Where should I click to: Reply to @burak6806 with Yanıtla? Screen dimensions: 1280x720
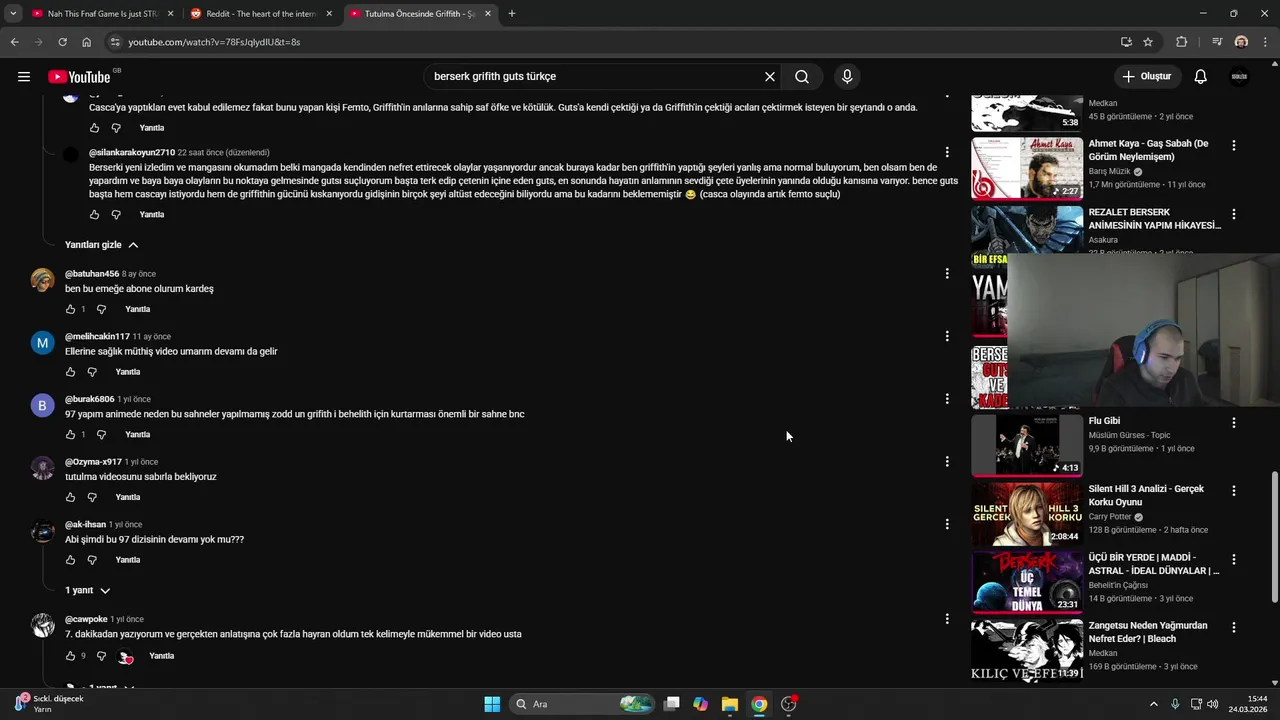point(138,435)
